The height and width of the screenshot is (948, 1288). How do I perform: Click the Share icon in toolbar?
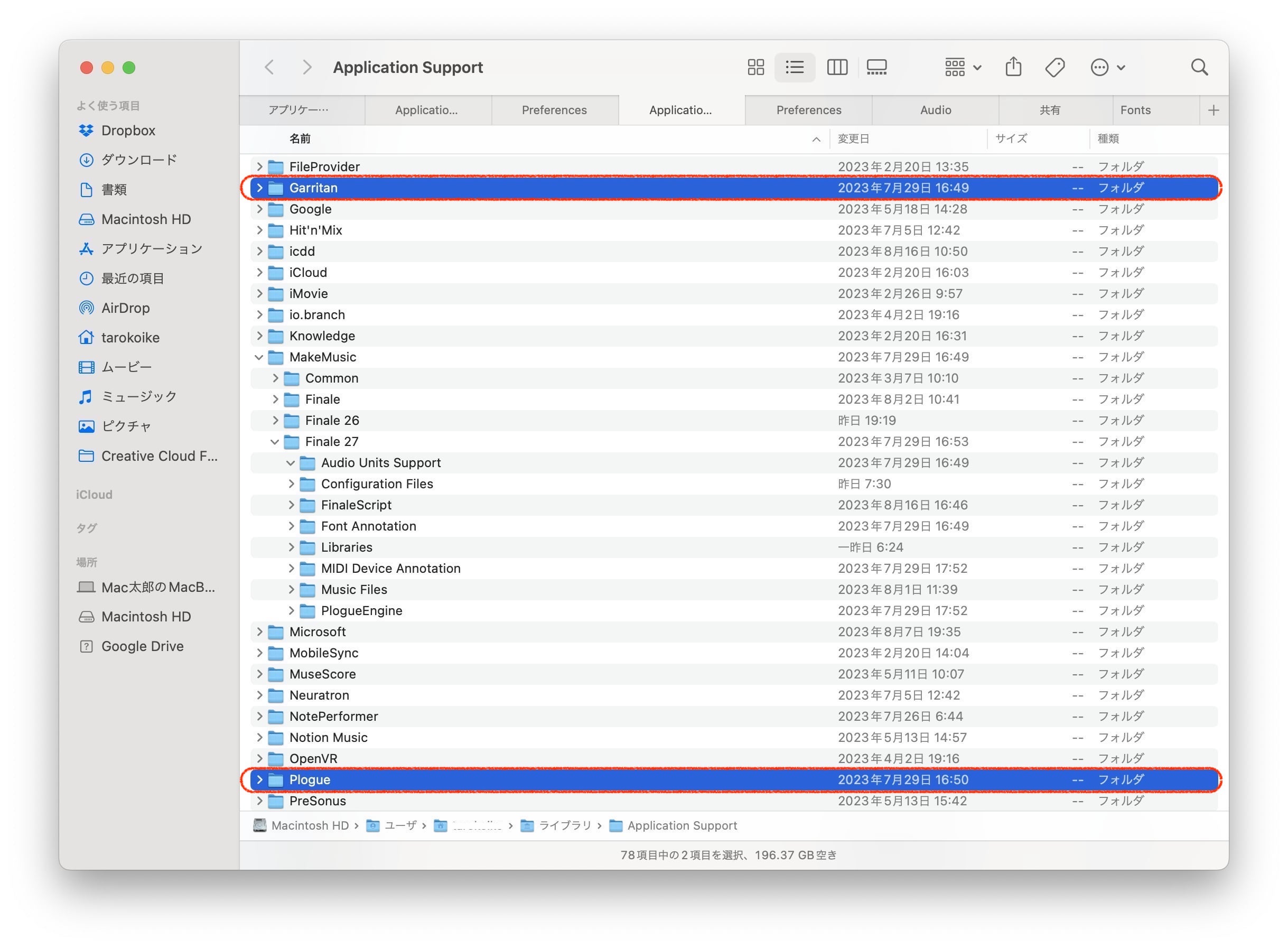1013,67
